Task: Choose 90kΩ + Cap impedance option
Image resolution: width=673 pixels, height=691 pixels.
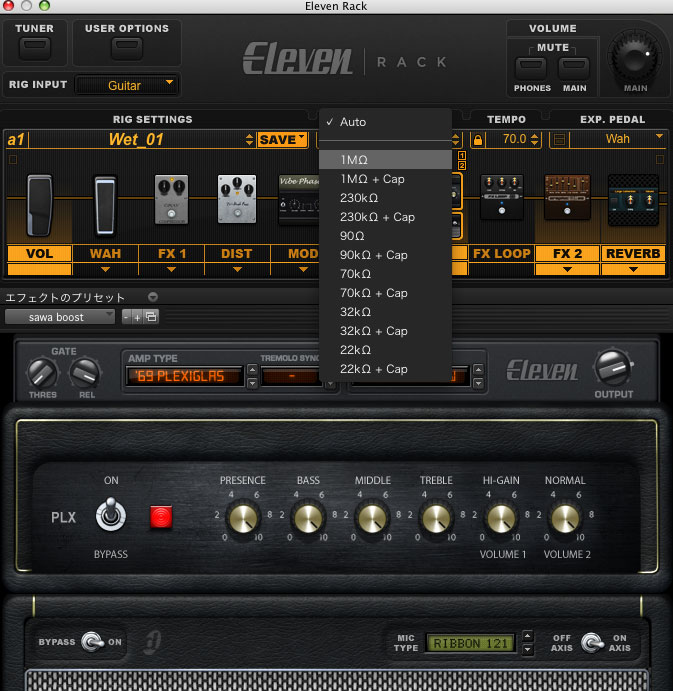Action: click(x=385, y=255)
